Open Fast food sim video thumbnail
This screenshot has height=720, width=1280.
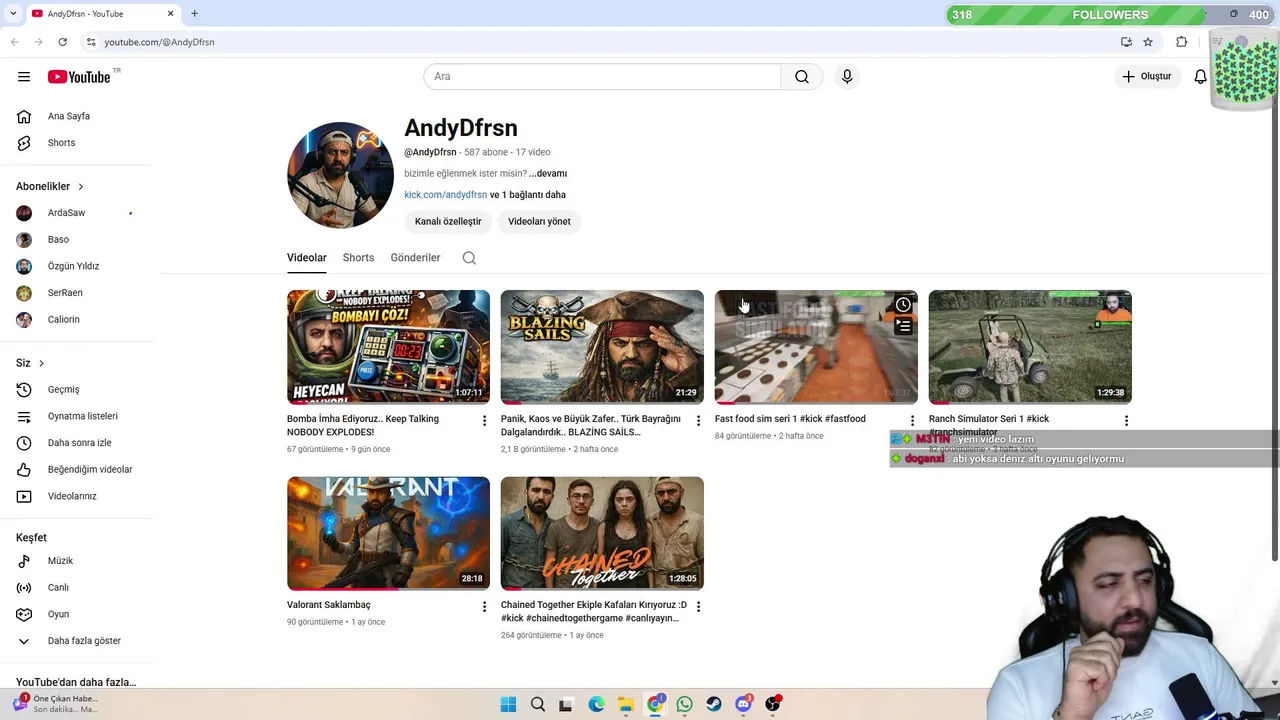pyautogui.click(x=816, y=347)
